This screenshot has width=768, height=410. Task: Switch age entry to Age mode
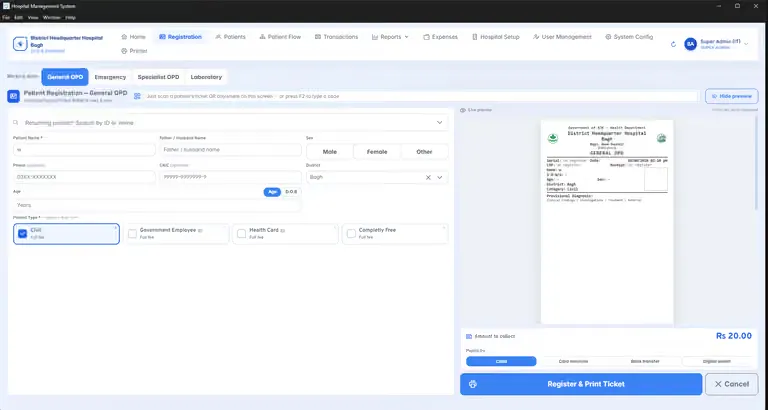[272, 192]
